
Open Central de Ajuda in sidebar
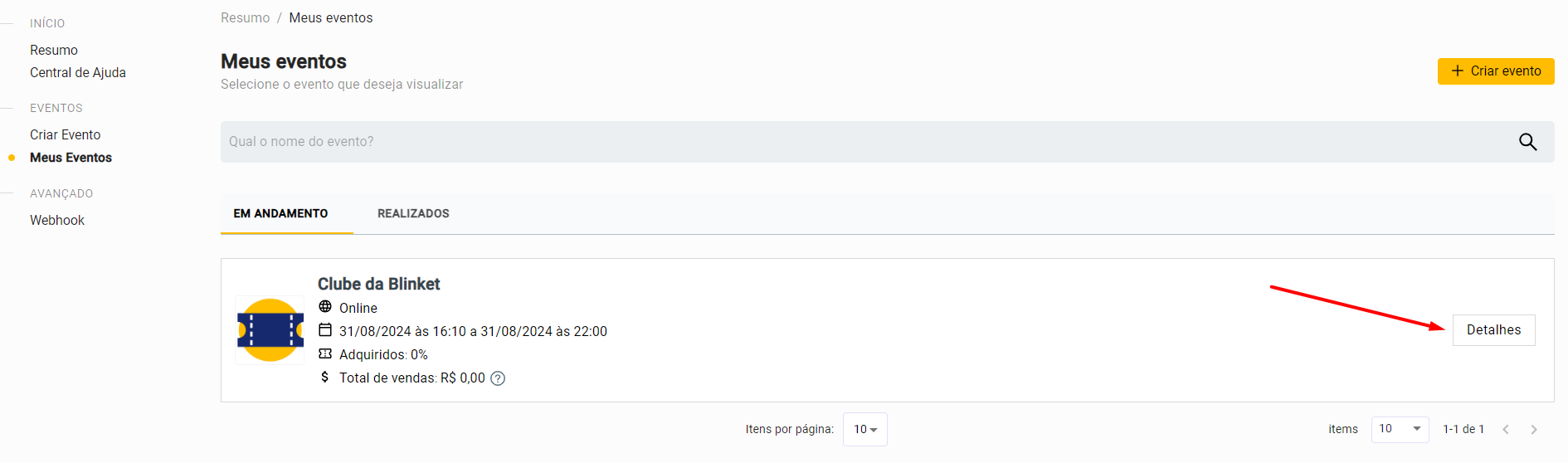coord(78,72)
